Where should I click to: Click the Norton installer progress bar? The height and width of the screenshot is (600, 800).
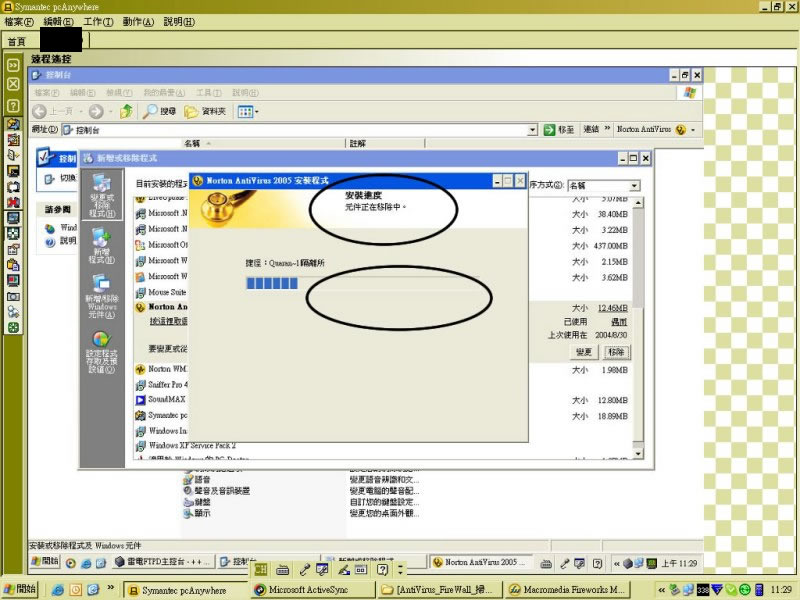(362, 283)
